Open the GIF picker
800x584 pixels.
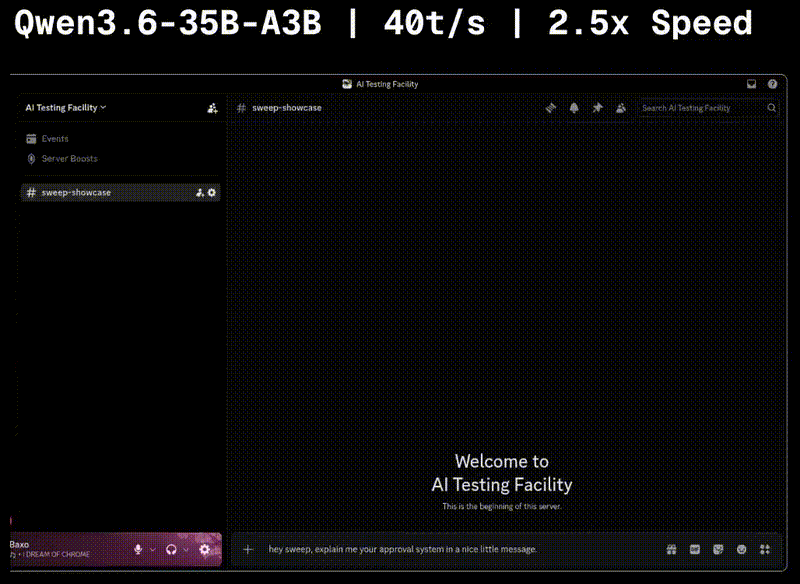point(695,549)
